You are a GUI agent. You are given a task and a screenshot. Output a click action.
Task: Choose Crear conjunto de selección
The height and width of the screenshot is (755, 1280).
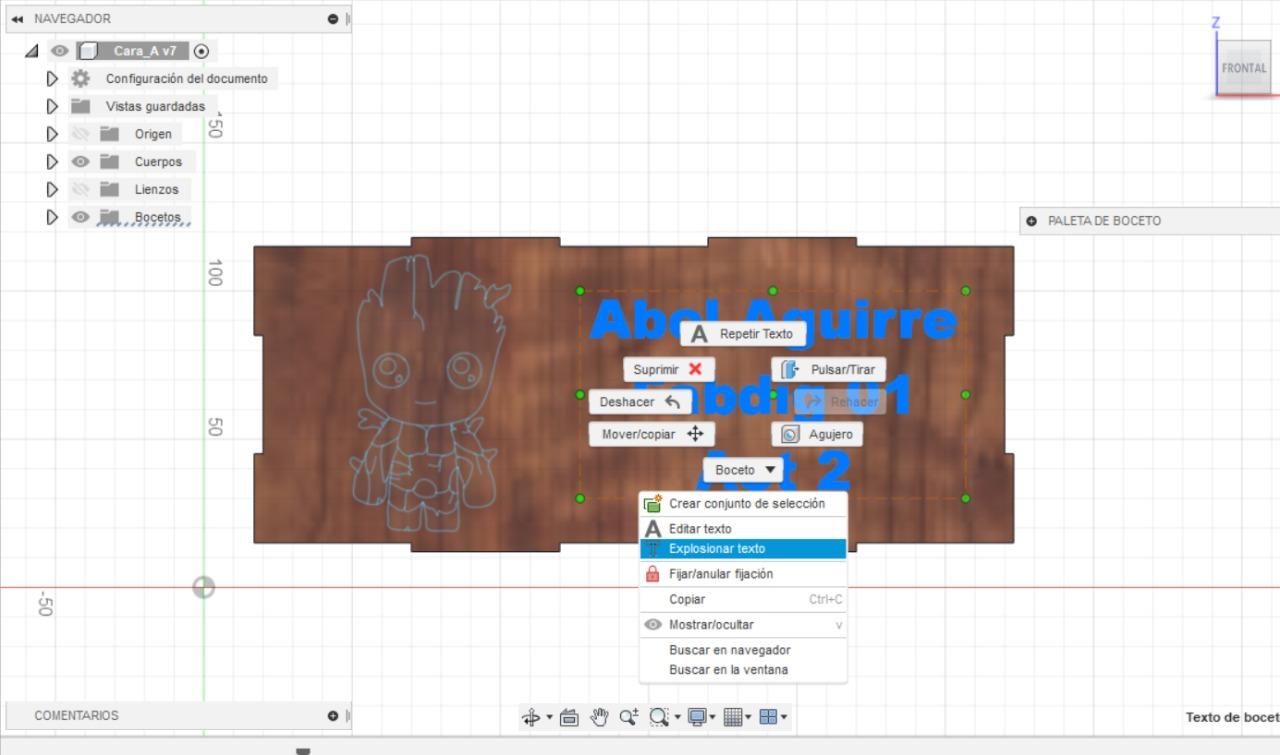tap(743, 504)
